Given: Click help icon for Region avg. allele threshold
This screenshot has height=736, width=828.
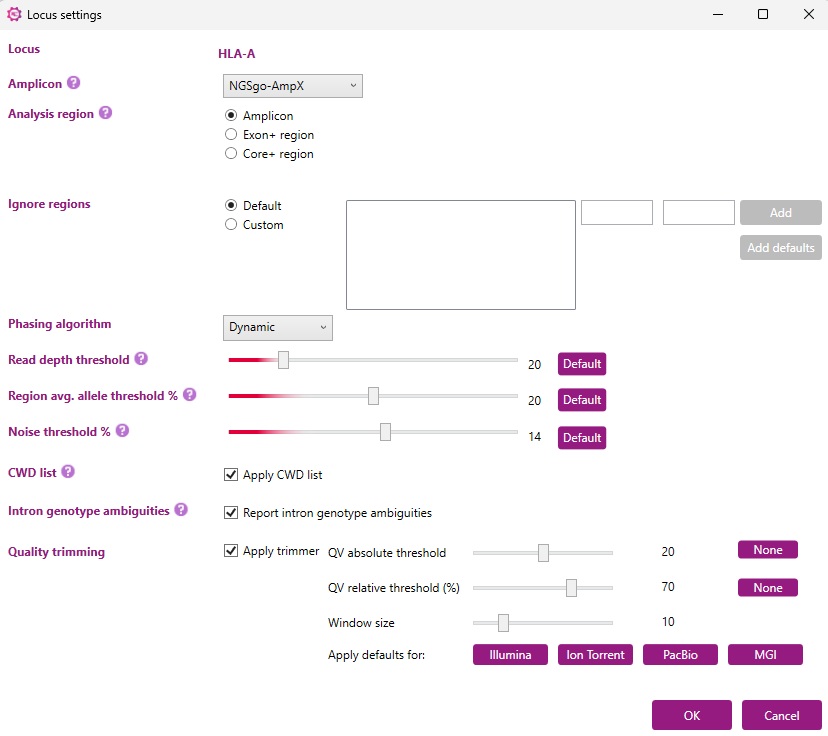Looking at the screenshot, I should (189, 395).
